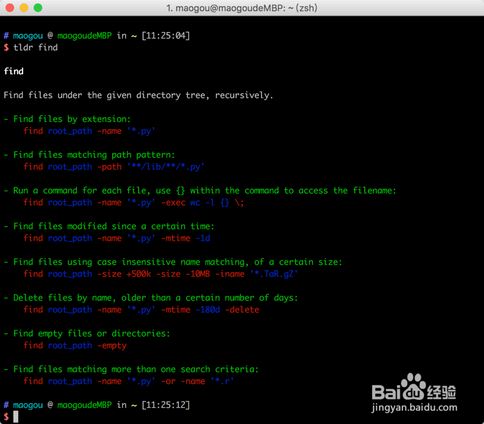Click the '-delete' example command line
Screen dimensions: 484x424
[x=141, y=309]
